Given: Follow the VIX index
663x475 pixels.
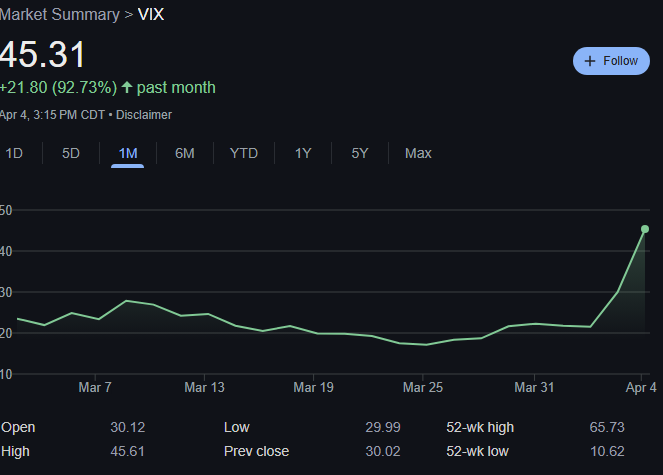Looking at the screenshot, I should click(611, 61).
